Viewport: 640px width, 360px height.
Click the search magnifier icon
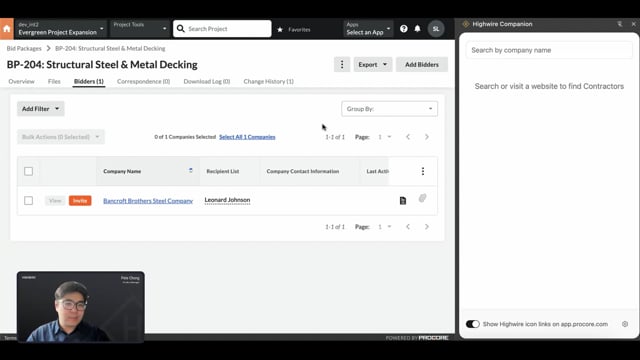(x=181, y=29)
